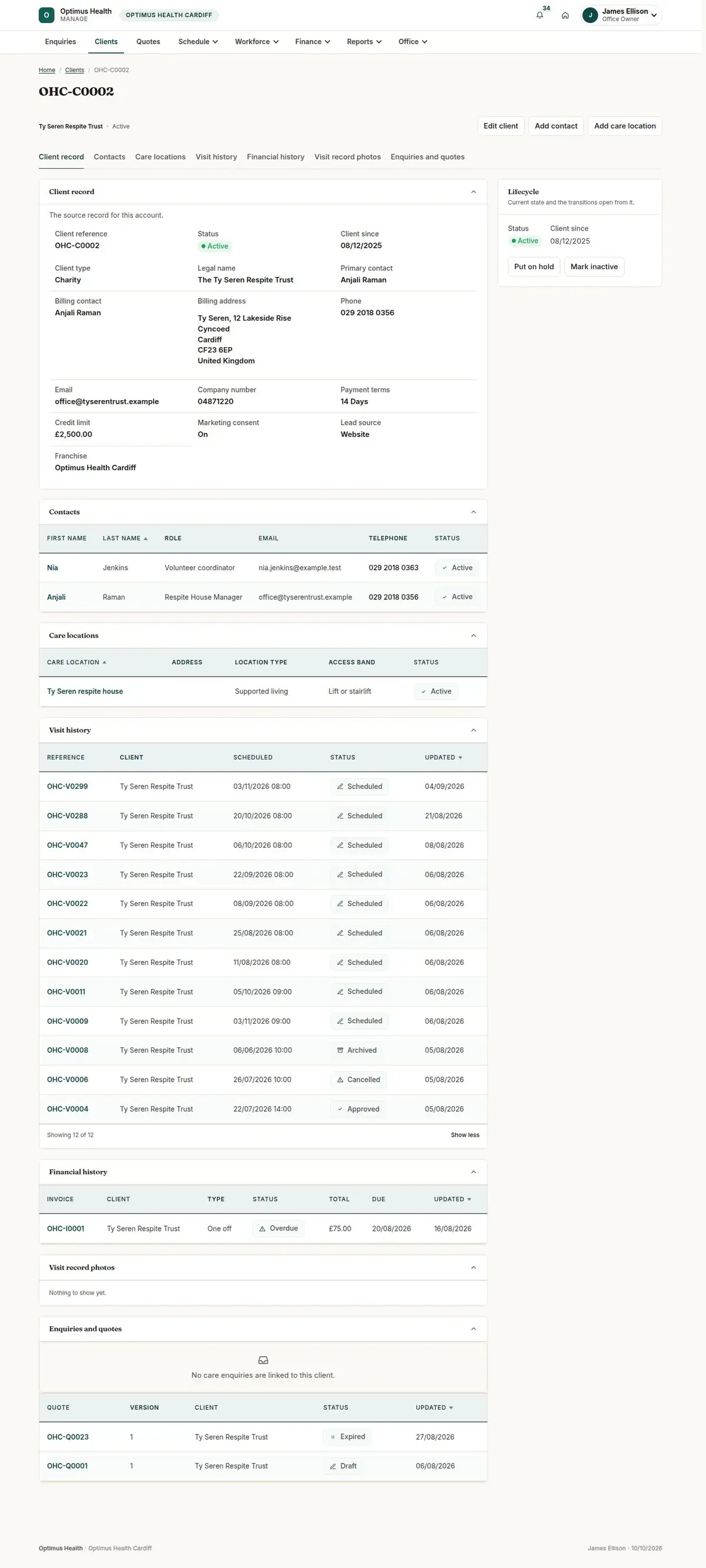Open the Ty Seren respite house location

pyautogui.click(x=85, y=691)
